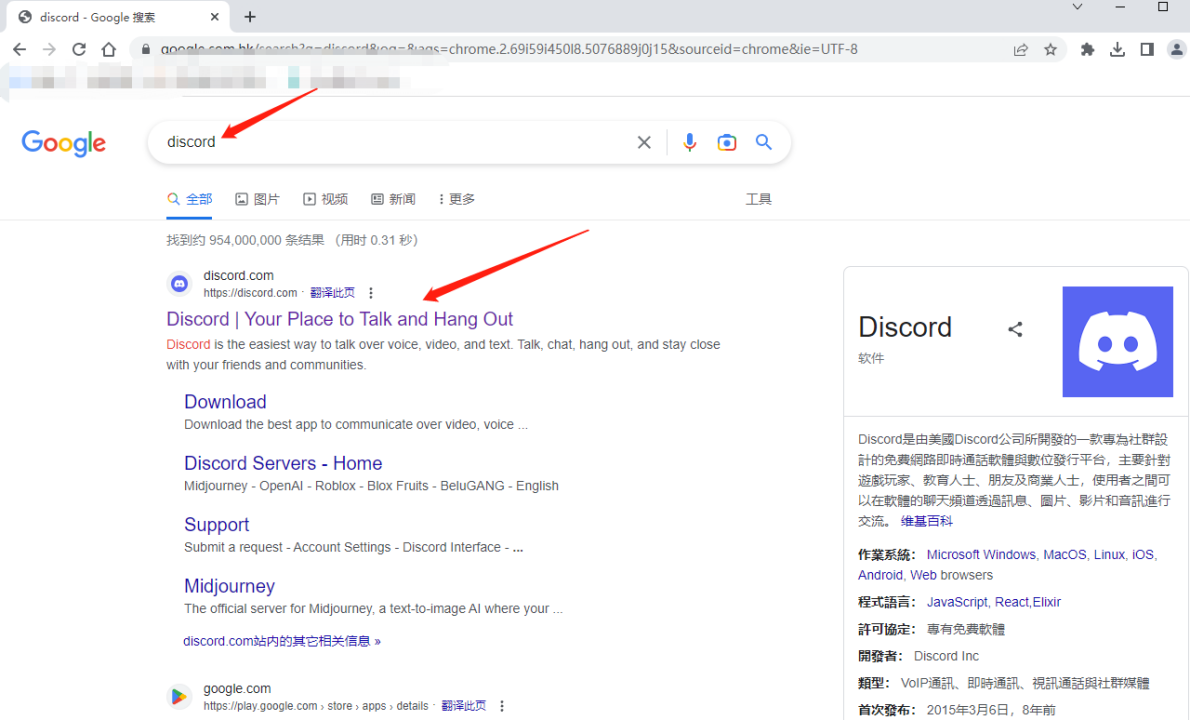Click the Discord title in the knowledge panel
The image size is (1190, 720).
pos(905,328)
